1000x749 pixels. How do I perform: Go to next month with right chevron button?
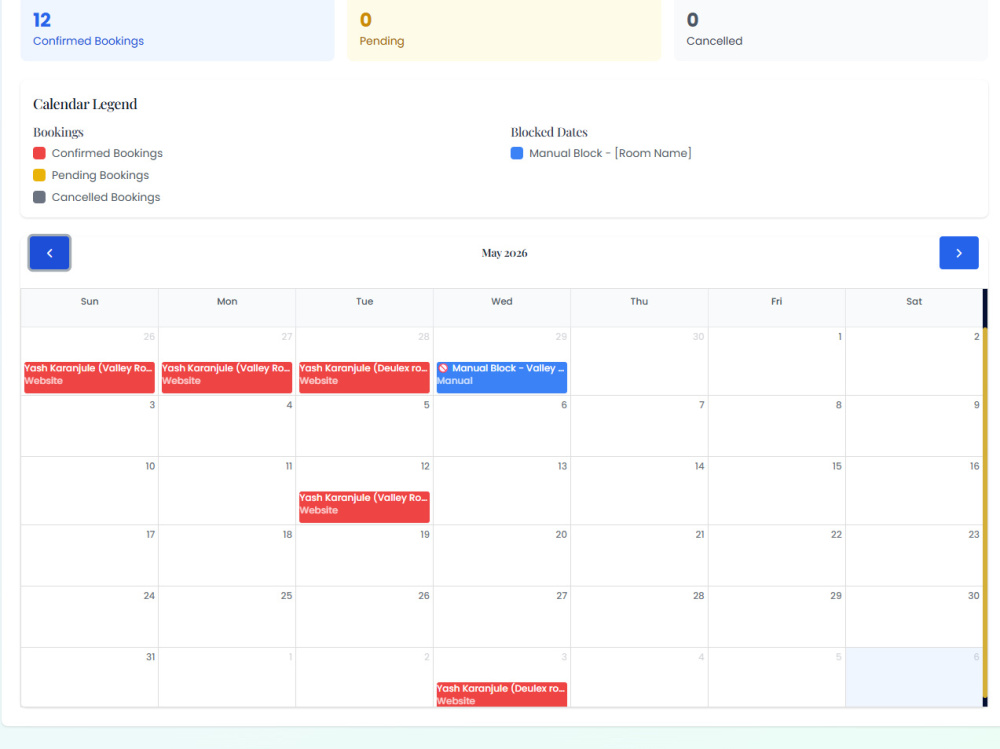coord(959,253)
